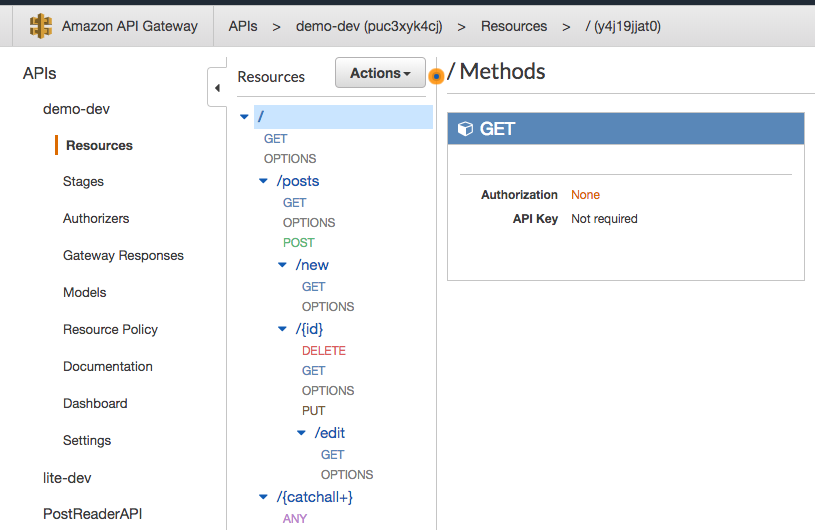Open Gateway Responses page
This screenshot has width=815, height=530.
point(123,256)
